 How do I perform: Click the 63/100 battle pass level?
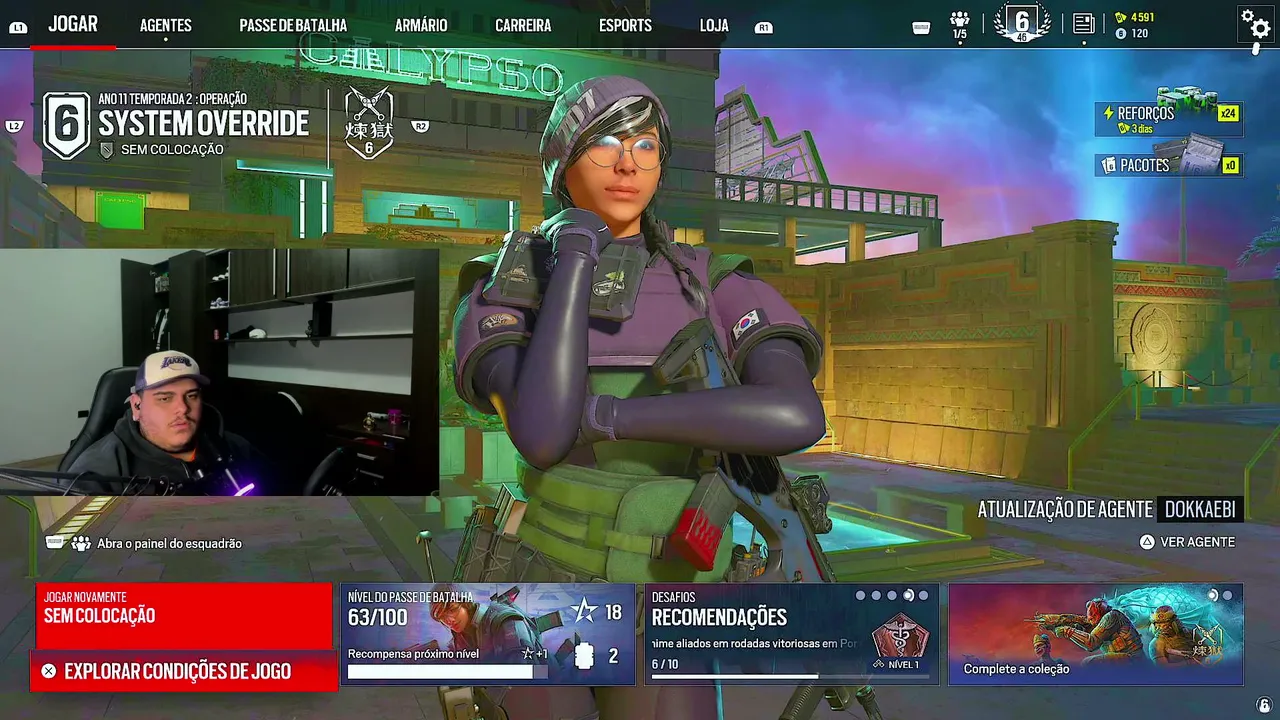(x=378, y=617)
